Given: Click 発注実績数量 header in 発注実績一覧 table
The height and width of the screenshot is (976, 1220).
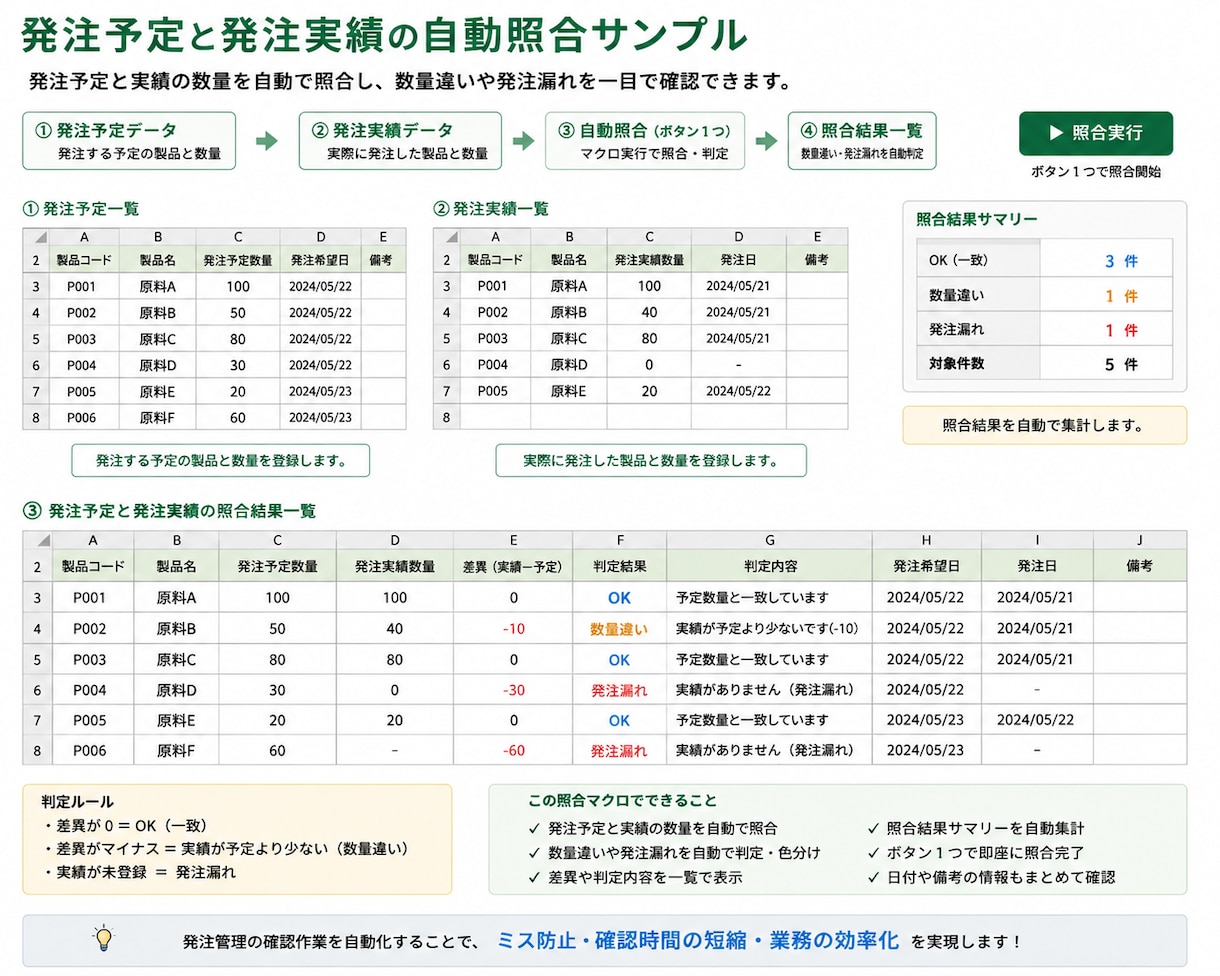Looking at the screenshot, I should click(x=649, y=260).
